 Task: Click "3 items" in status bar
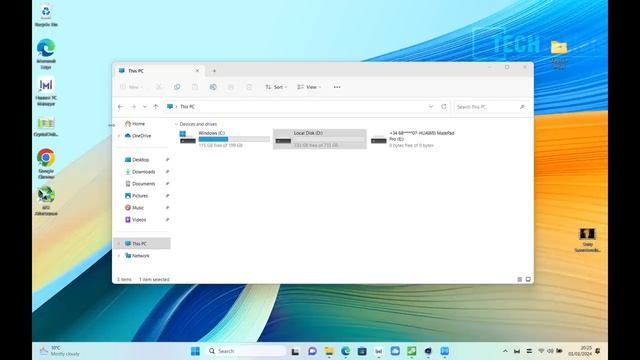point(124,280)
